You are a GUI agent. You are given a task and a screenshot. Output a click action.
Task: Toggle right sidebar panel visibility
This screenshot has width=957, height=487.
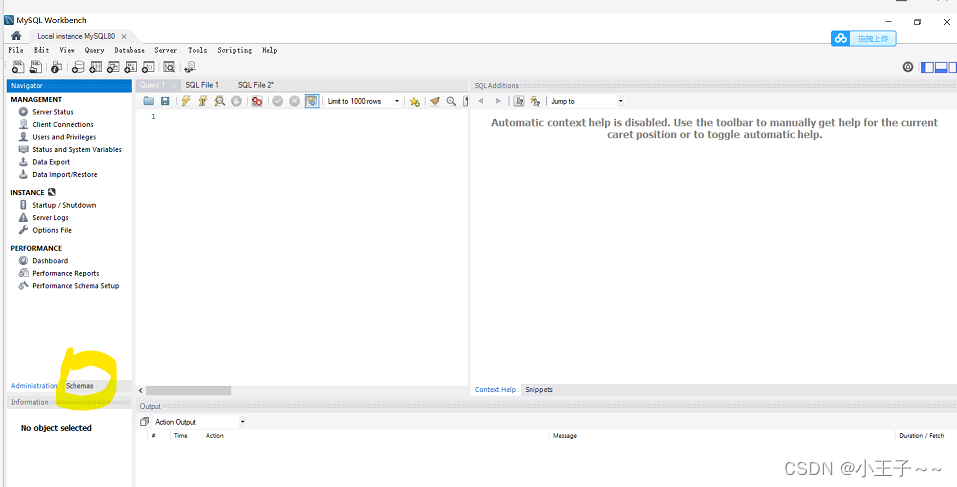coord(953,67)
